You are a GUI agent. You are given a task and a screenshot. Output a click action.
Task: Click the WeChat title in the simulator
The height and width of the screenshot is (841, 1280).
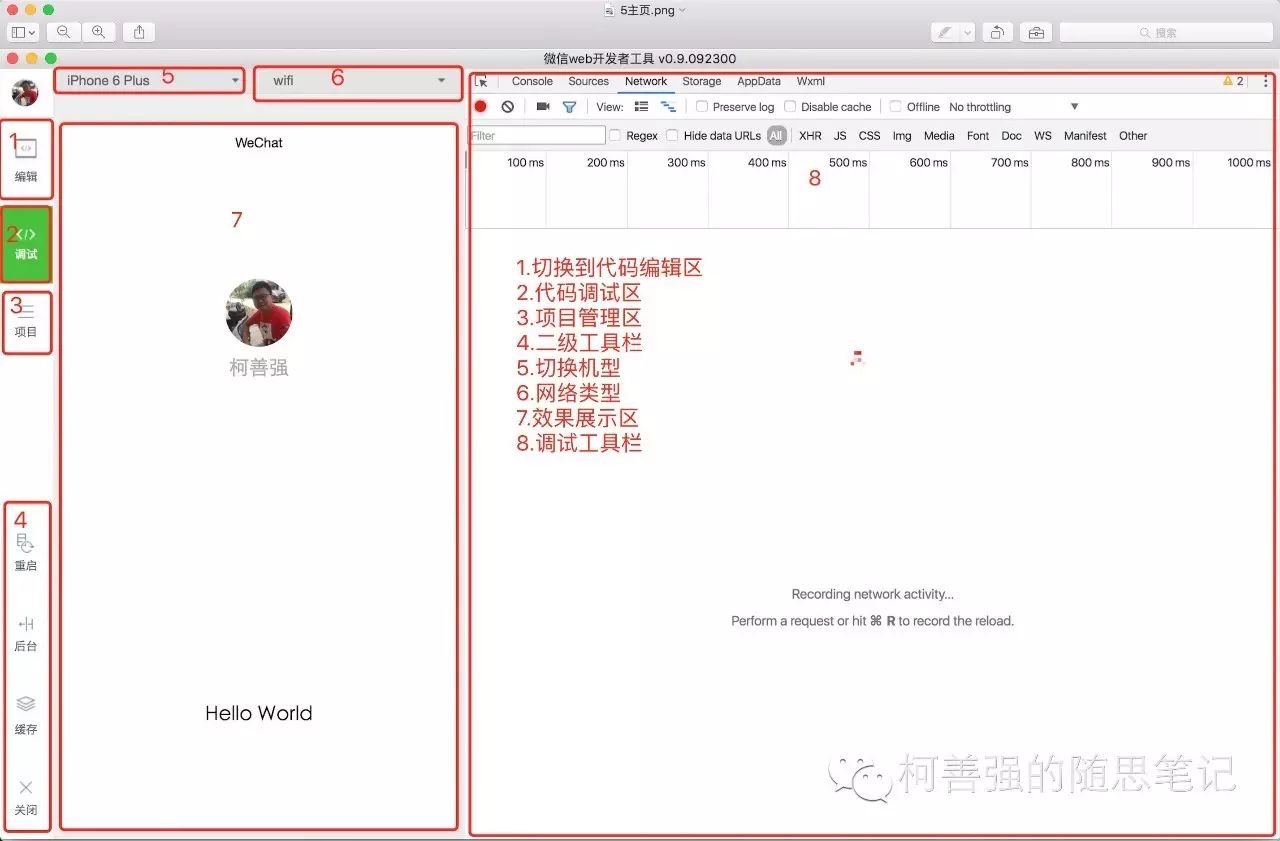pos(259,143)
